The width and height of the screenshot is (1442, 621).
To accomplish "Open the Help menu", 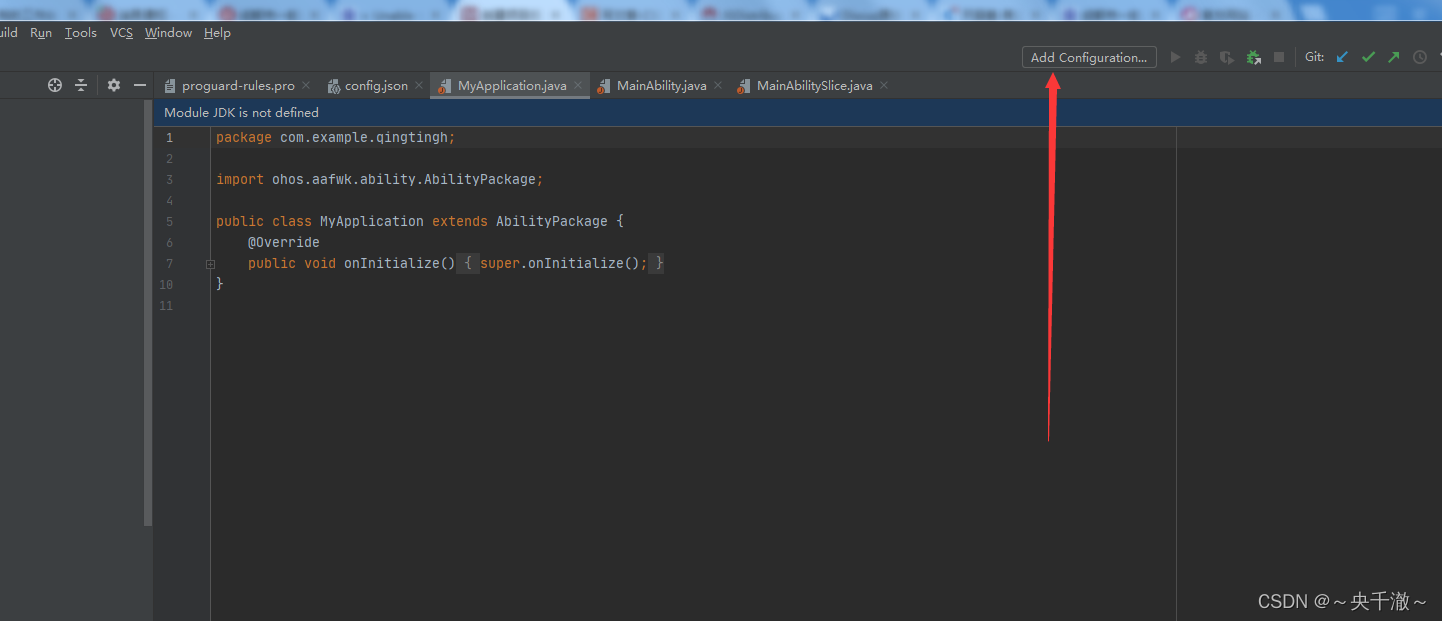I will pyautogui.click(x=217, y=33).
